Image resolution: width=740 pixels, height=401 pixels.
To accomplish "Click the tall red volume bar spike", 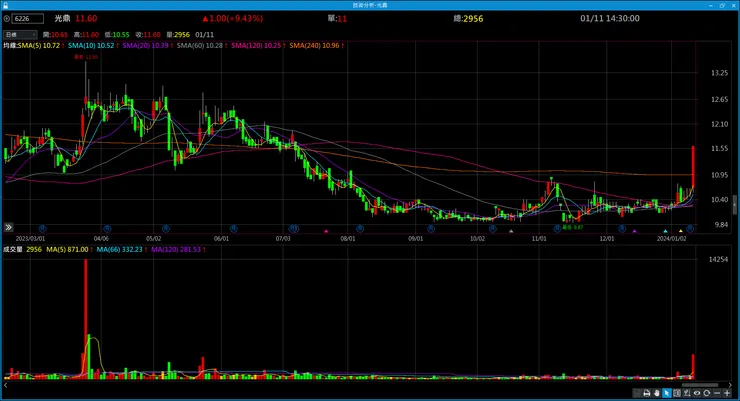I will pyautogui.click(x=86, y=319).
